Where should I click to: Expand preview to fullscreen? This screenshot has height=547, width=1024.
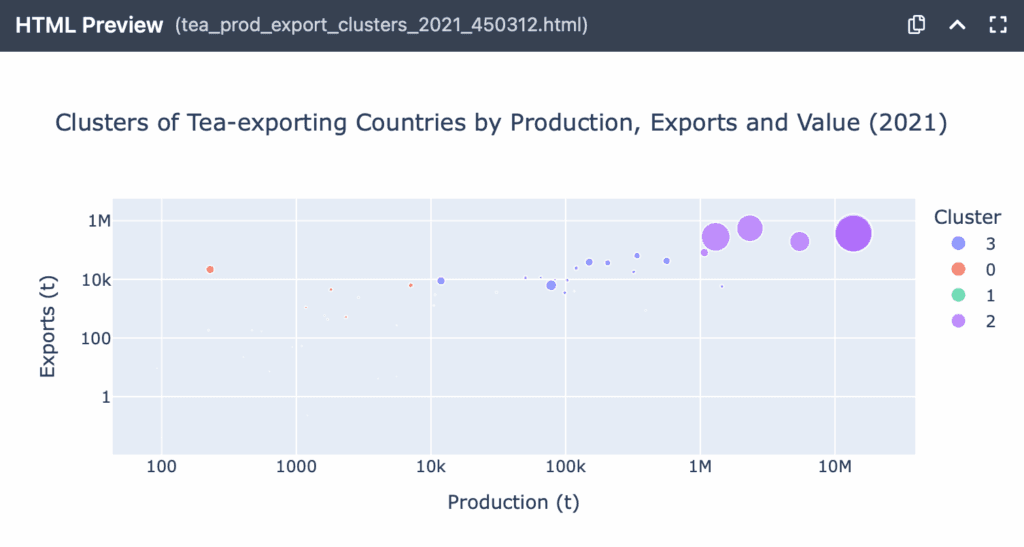(x=996, y=25)
